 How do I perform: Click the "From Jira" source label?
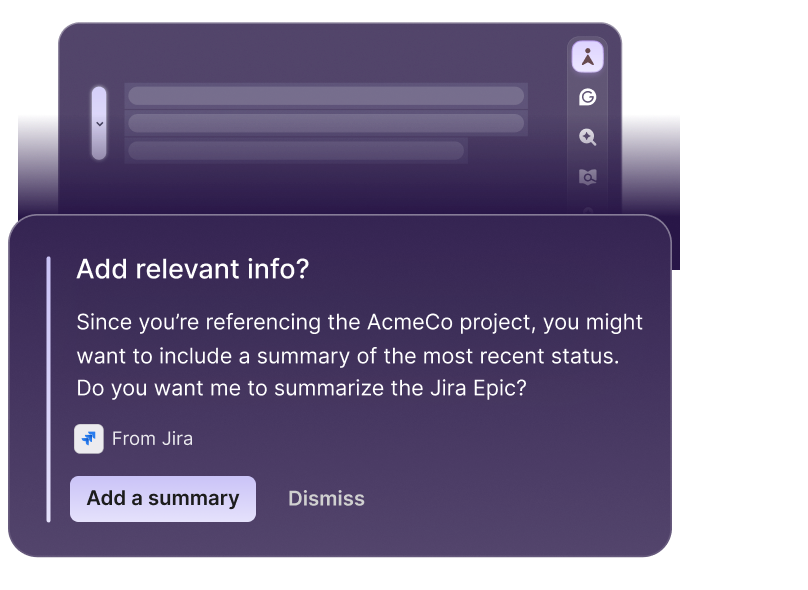click(x=150, y=438)
